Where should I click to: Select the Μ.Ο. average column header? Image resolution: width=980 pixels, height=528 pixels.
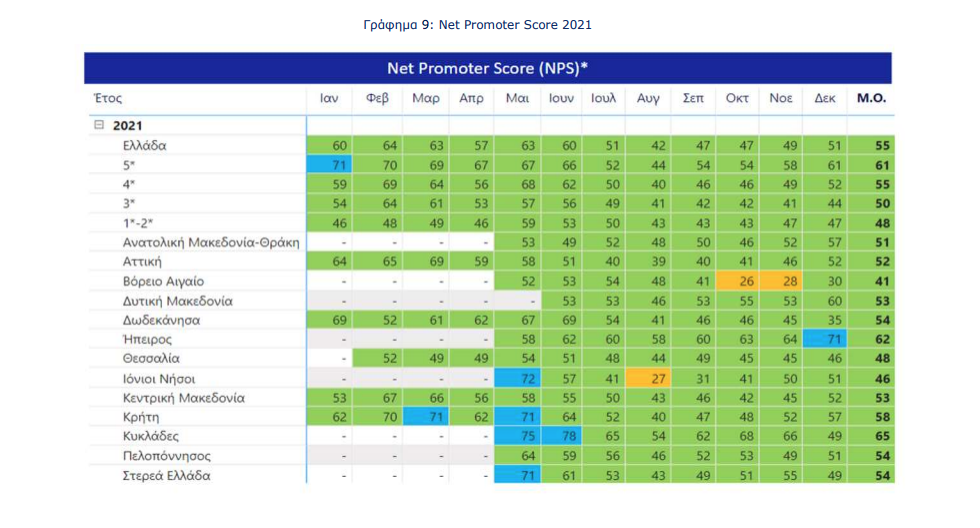point(871,99)
